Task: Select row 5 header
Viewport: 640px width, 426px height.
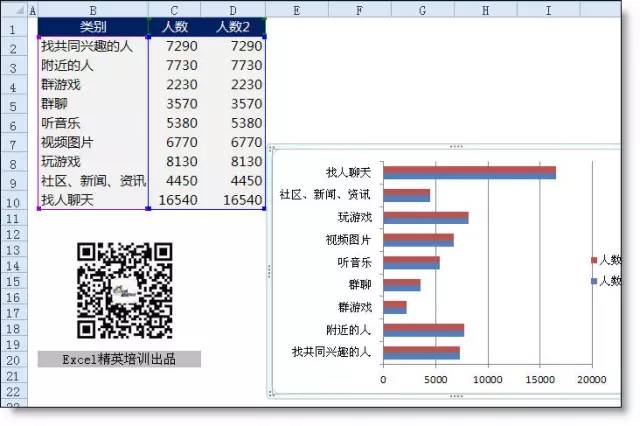Action: pos(13,106)
